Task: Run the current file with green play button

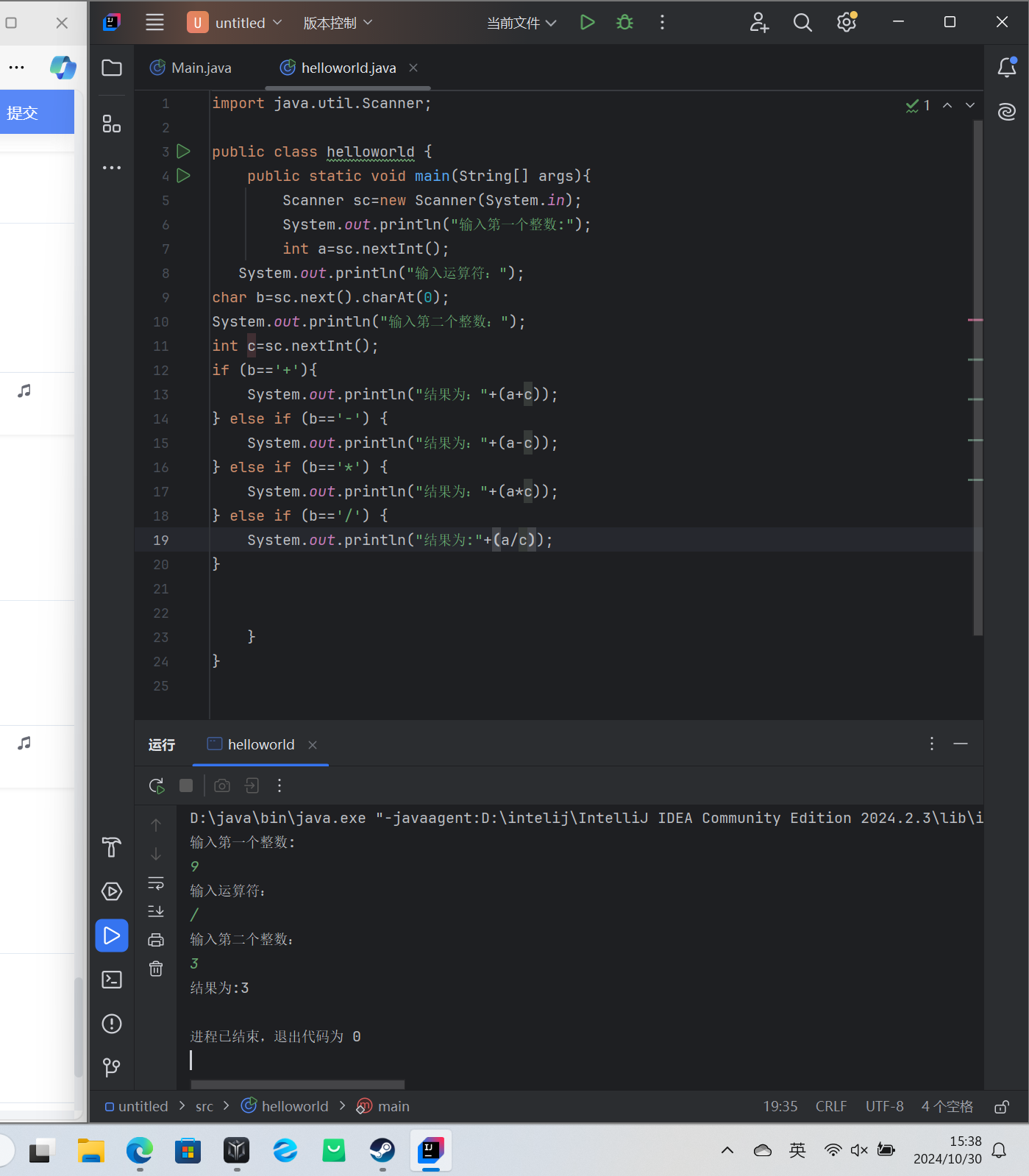Action: 587,23
